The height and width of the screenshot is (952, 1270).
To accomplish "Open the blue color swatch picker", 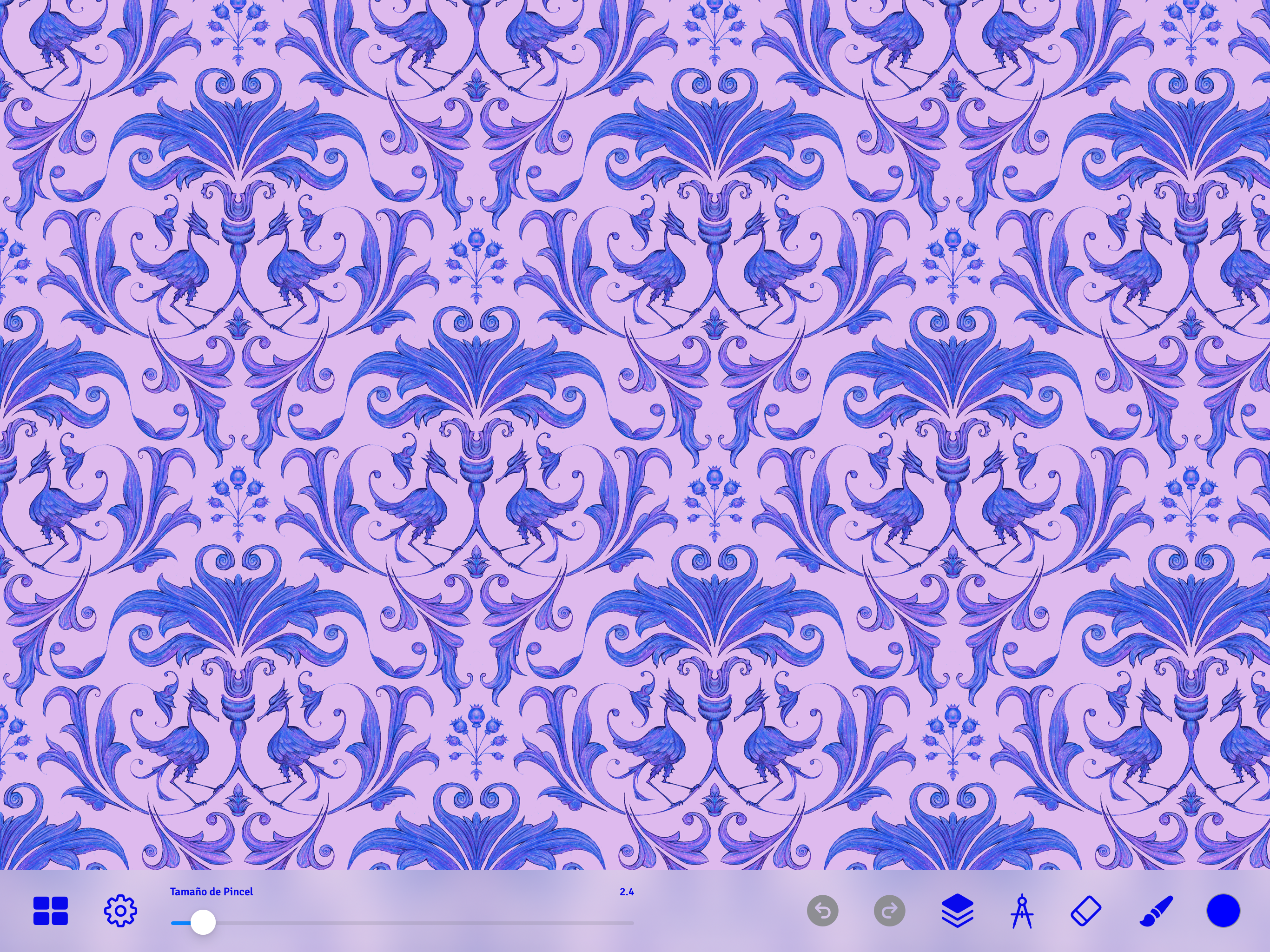I will [x=1224, y=911].
